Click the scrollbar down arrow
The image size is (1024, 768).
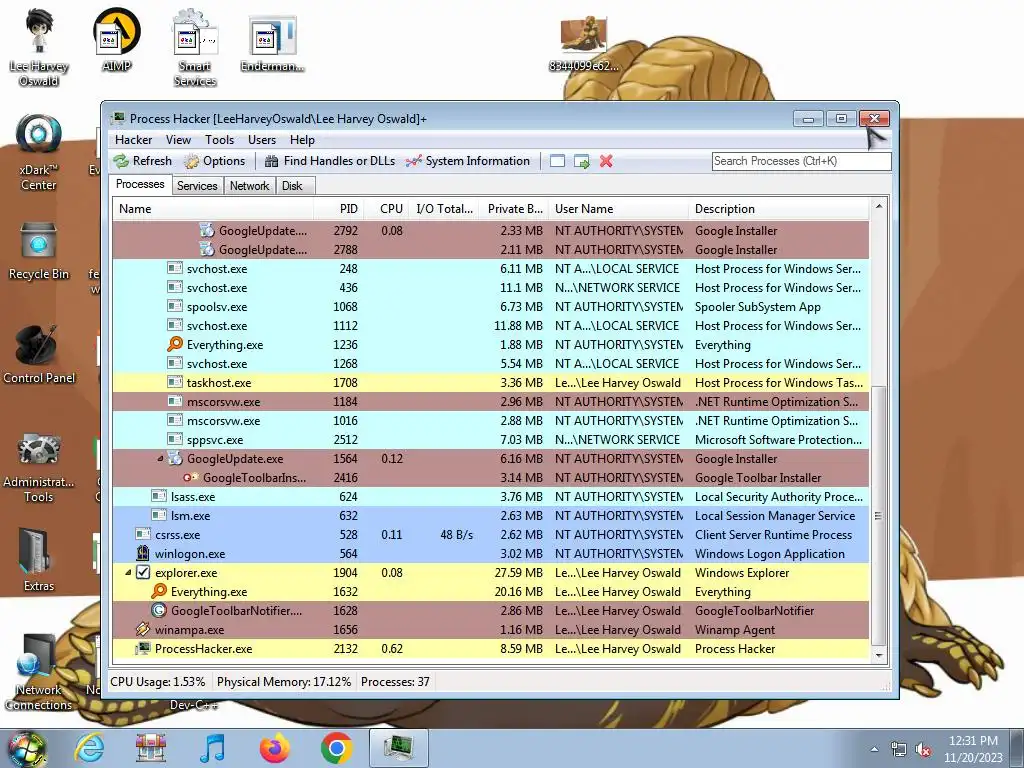pyautogui.click(x=878, y=655)
